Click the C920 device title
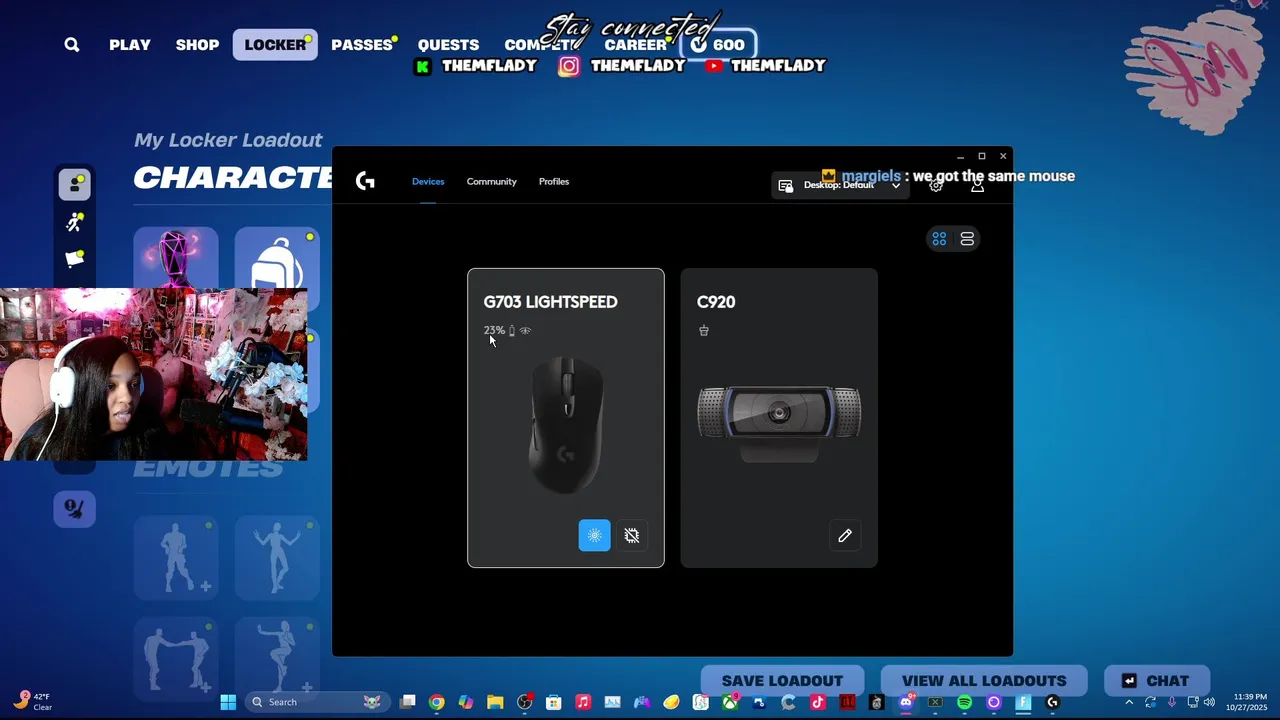The image size is (1280, 720). click(x=716, y=302)
